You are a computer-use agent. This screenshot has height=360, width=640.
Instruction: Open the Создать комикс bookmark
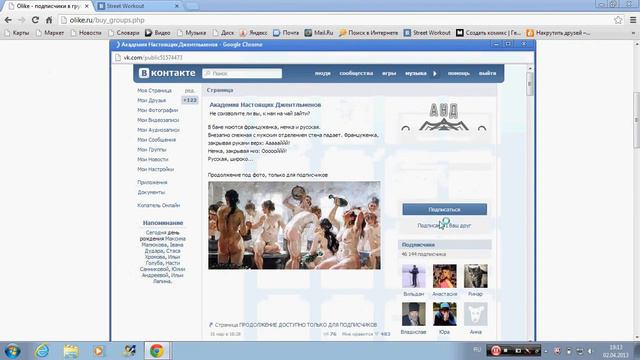click(x=489, y=33)
